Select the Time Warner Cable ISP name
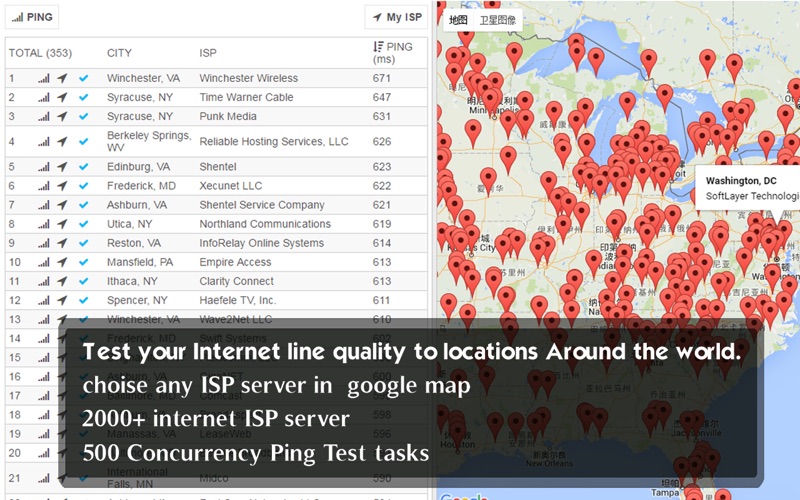 coord(246,97)
